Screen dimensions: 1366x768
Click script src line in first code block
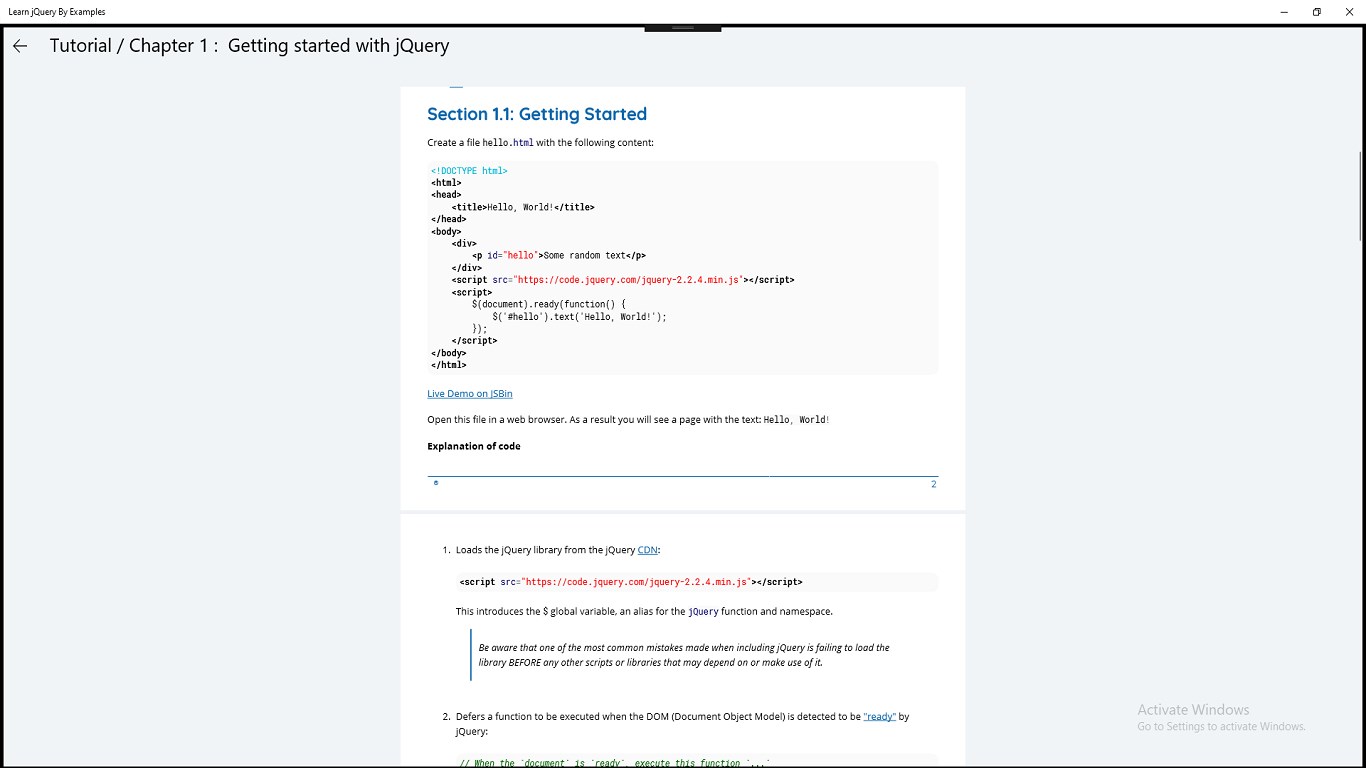[623, 280]
